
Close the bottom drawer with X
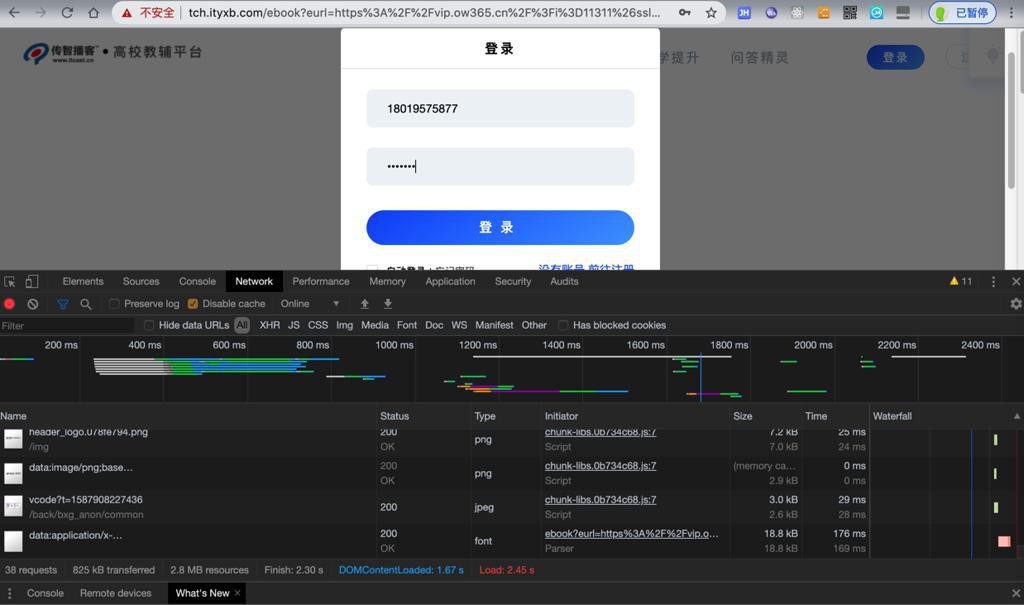pyautogui.click(x=1016, y=593)
